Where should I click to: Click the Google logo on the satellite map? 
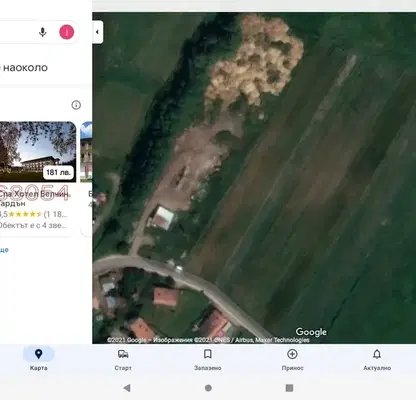coord(311,332)
